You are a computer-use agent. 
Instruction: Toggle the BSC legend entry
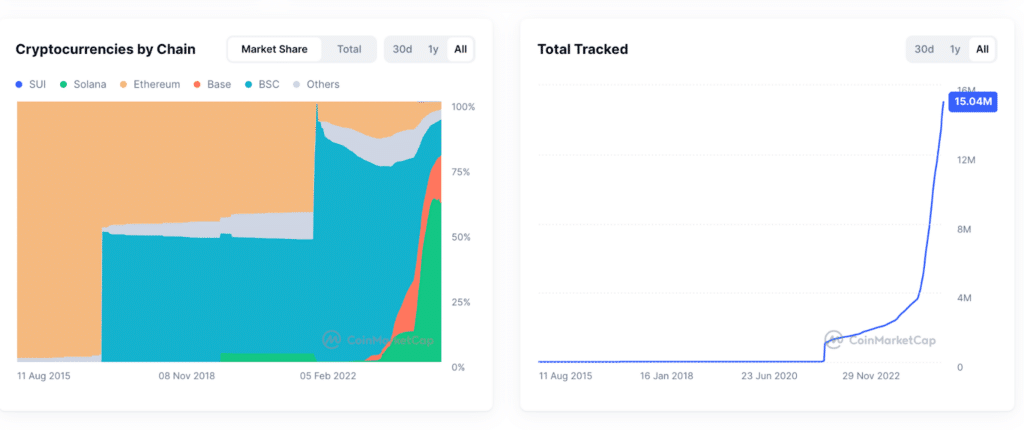click(262, 84)
